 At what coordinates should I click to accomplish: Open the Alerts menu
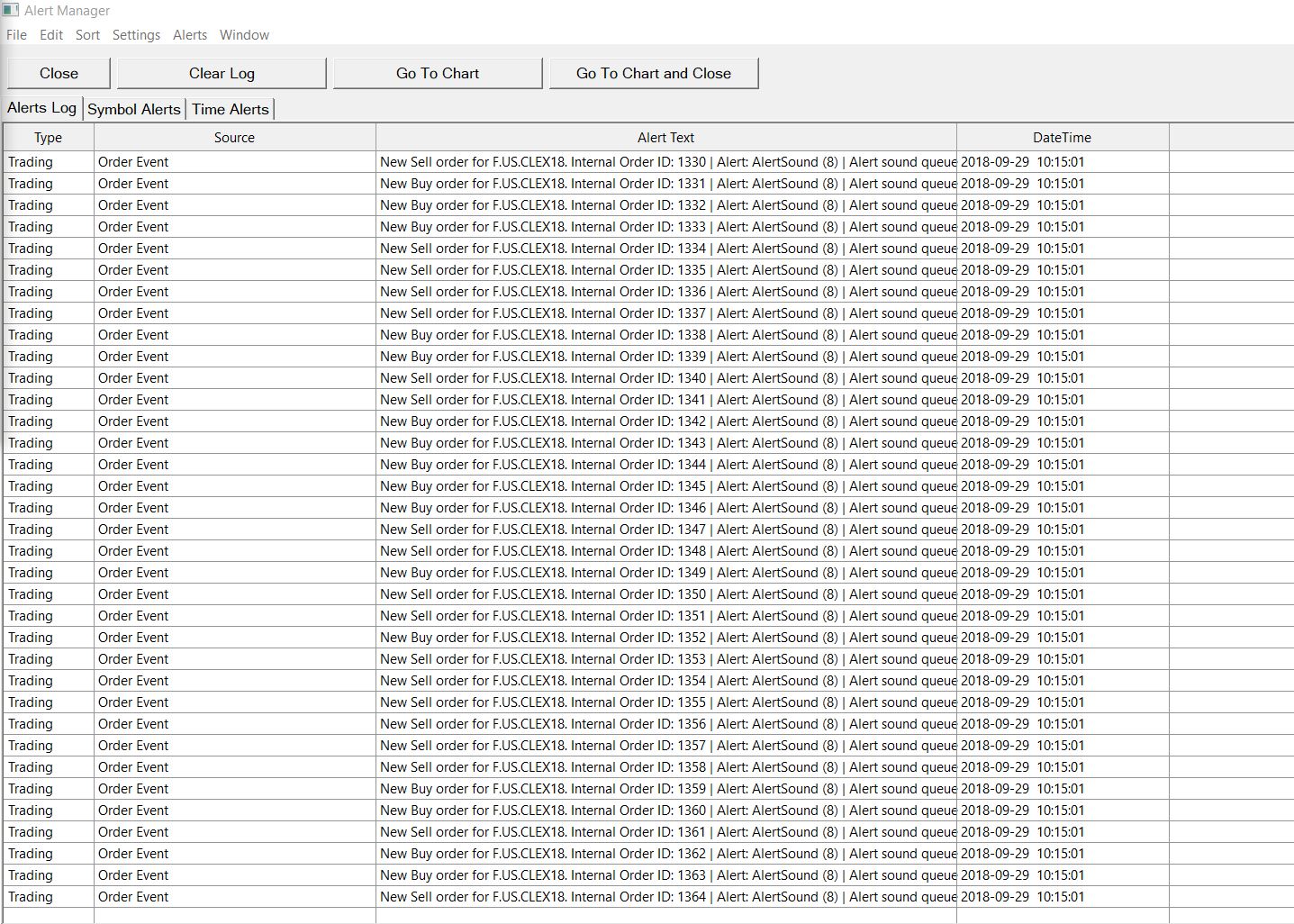(190, 35)
